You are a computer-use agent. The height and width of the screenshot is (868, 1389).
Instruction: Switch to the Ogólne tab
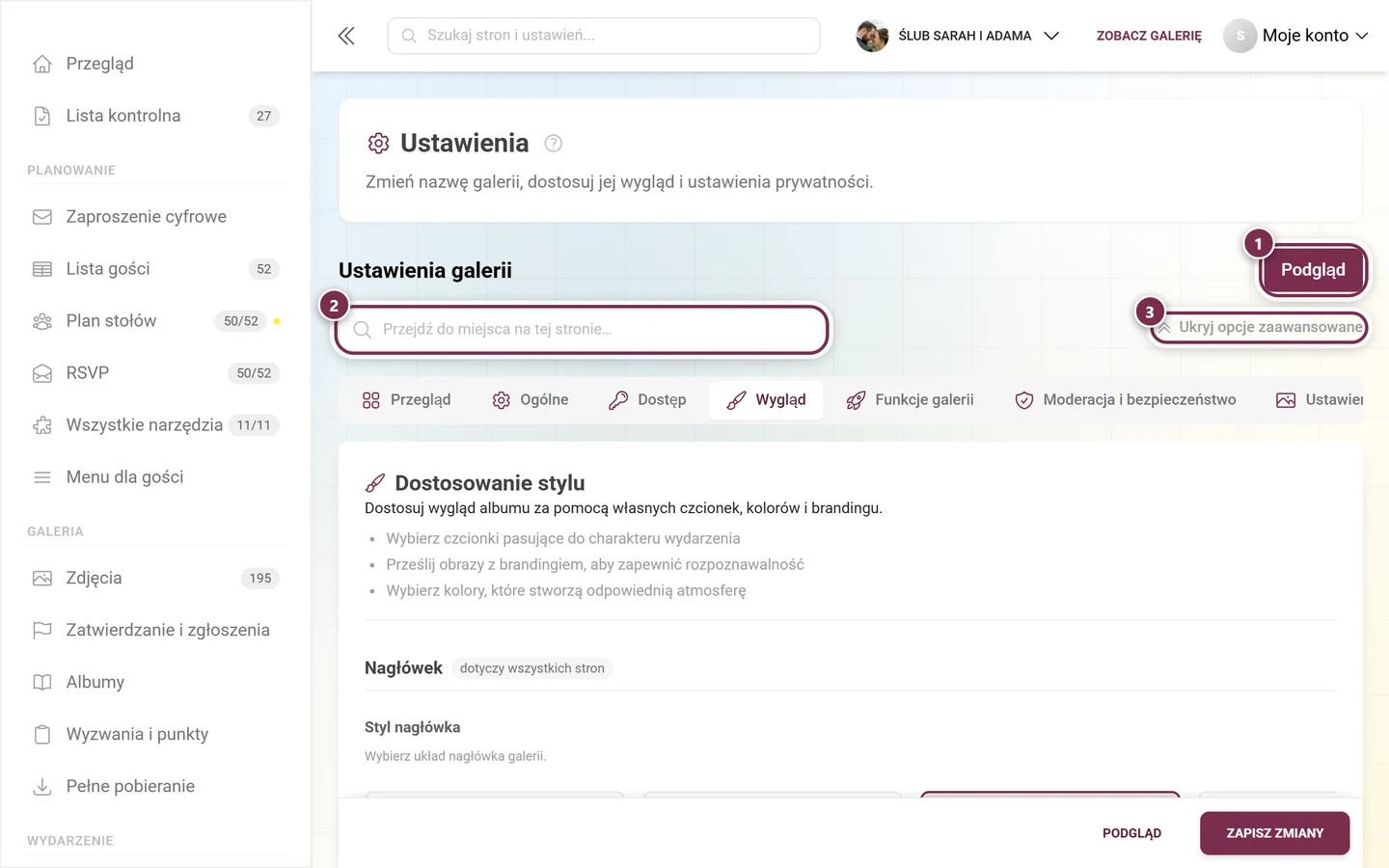tap(531, 400)
